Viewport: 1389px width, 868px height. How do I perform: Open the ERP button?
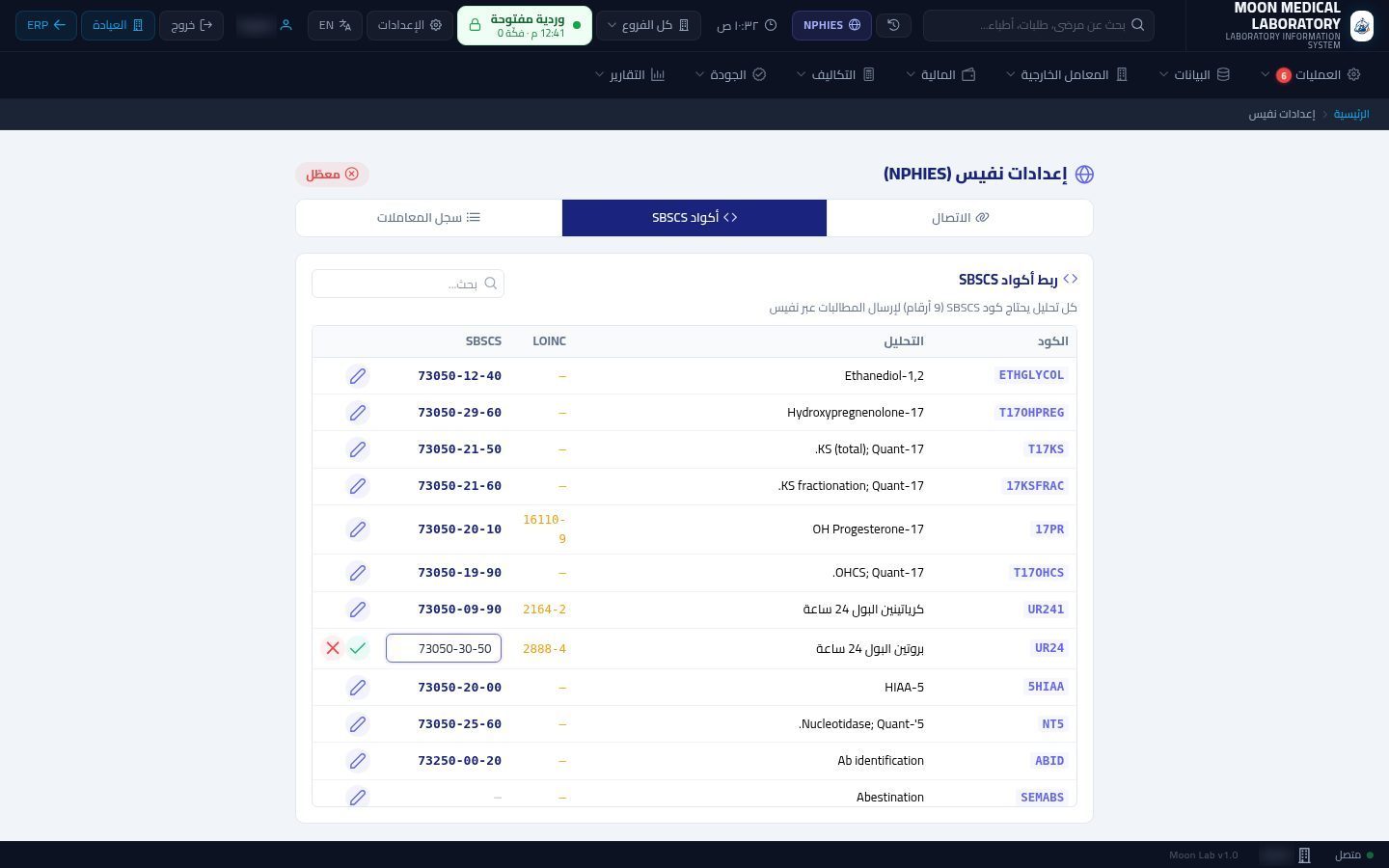pyautogui.click(x=46, y=25)
